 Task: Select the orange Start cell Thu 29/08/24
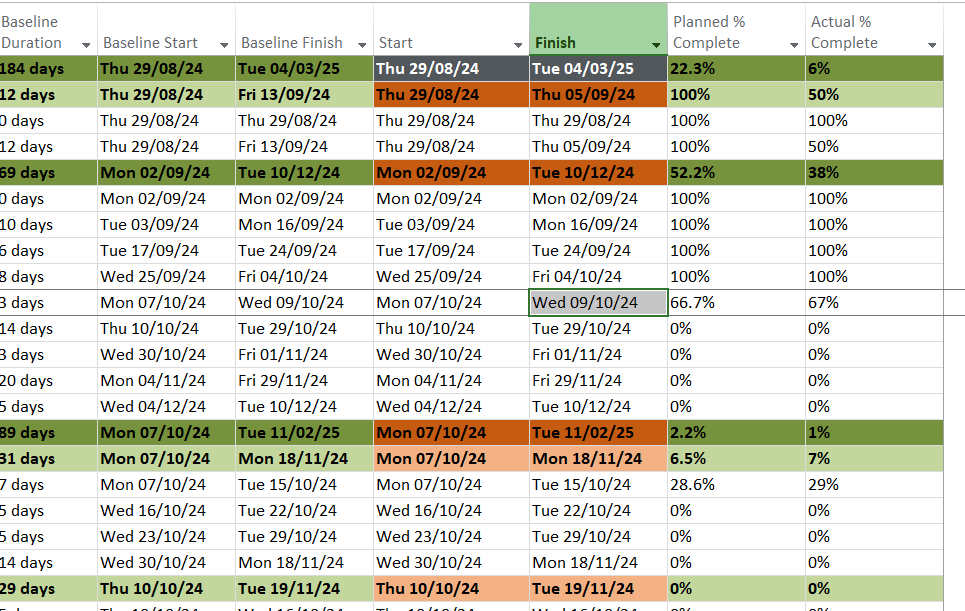pos(451,95)
